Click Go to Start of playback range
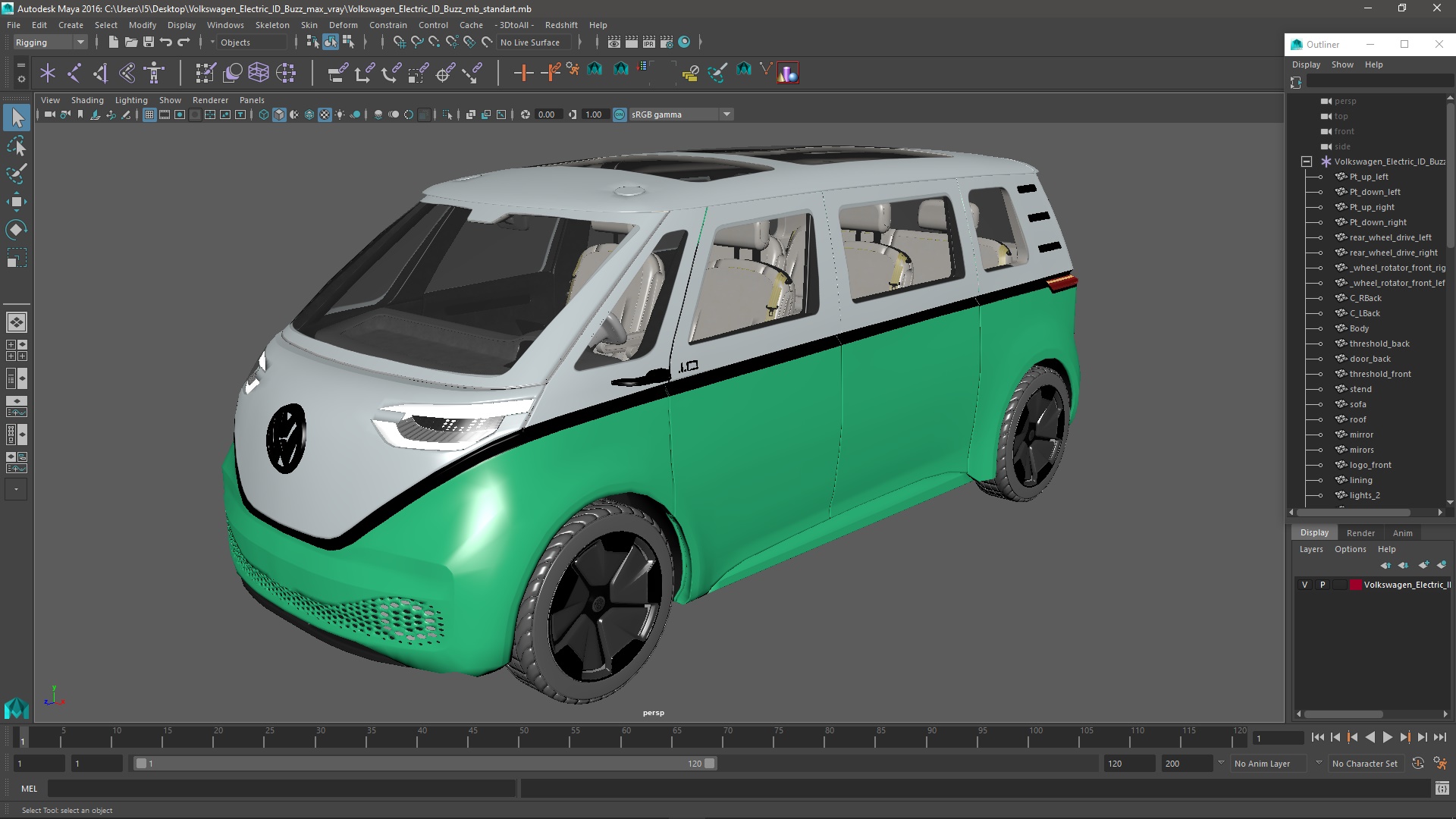 tap(1317, 737)
